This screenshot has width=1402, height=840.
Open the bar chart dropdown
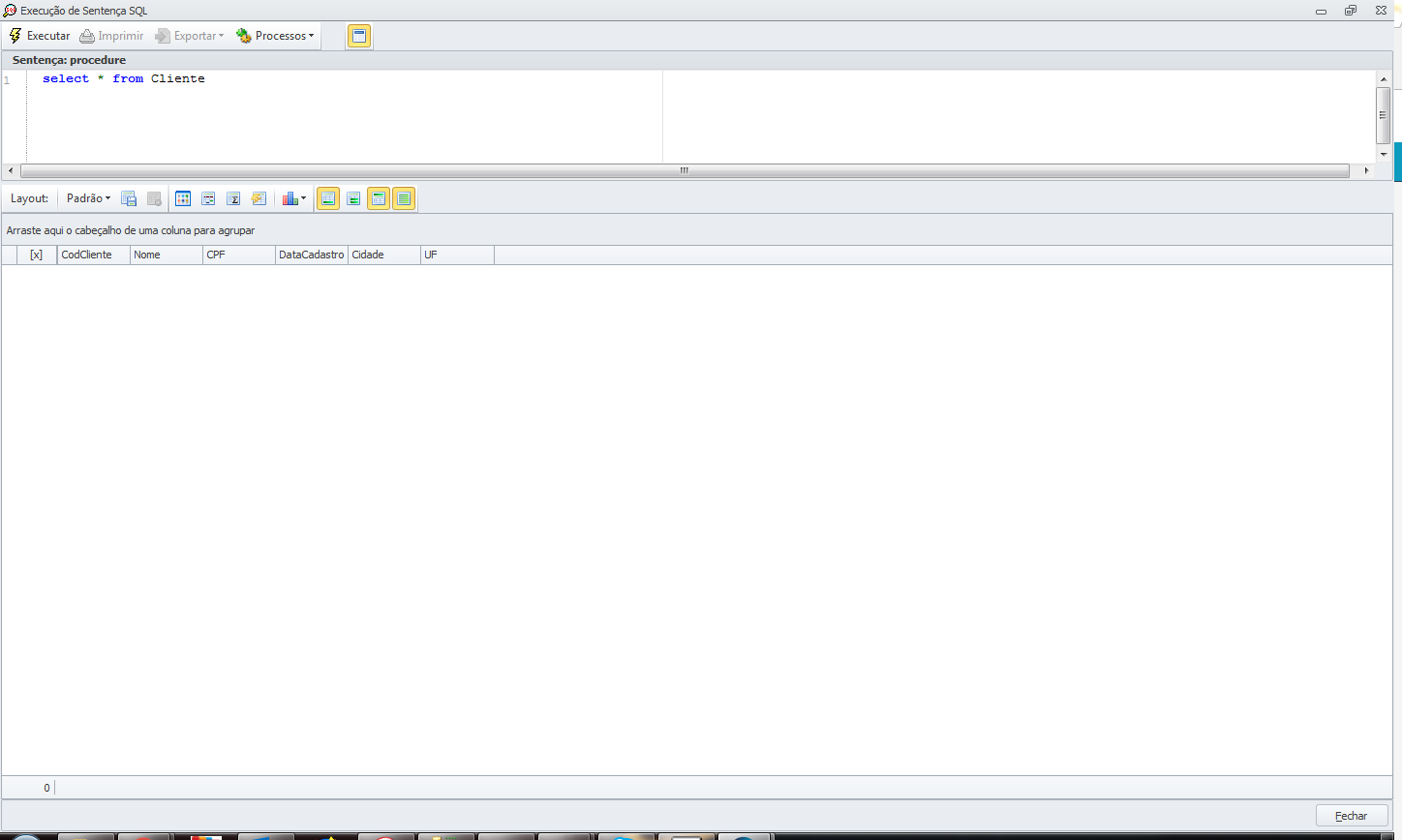(x=294, y=198)
